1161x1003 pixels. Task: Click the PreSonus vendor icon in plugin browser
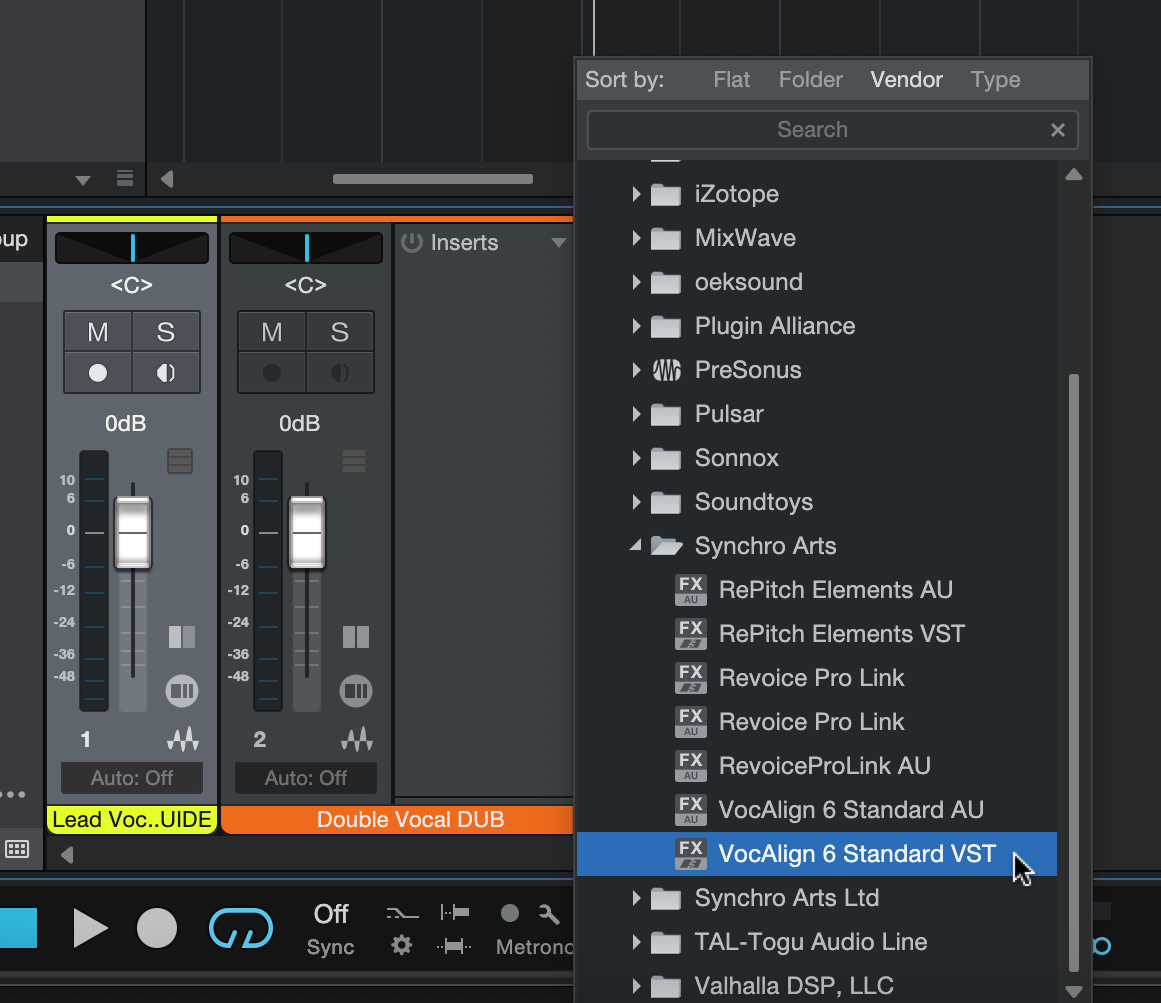click(x=665, y=370)
